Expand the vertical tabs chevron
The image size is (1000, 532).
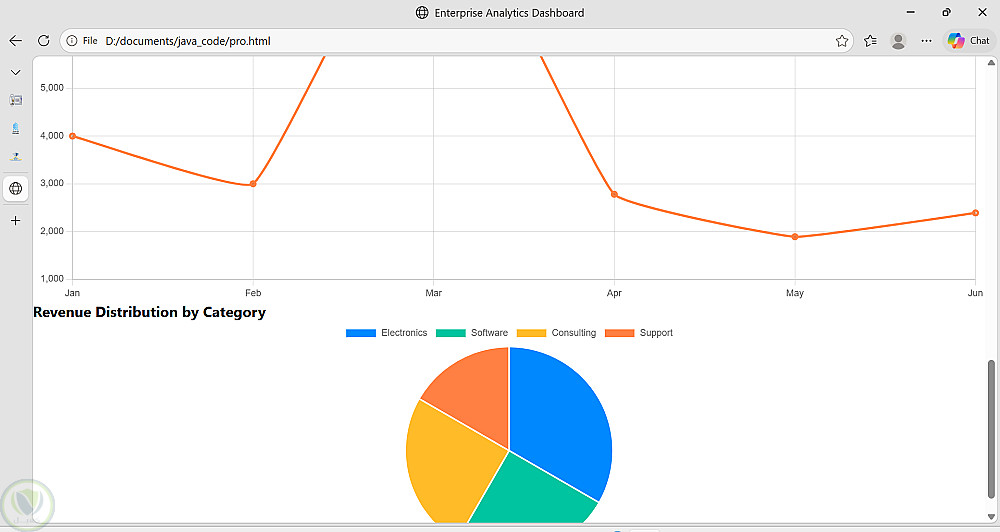[16, 73]
